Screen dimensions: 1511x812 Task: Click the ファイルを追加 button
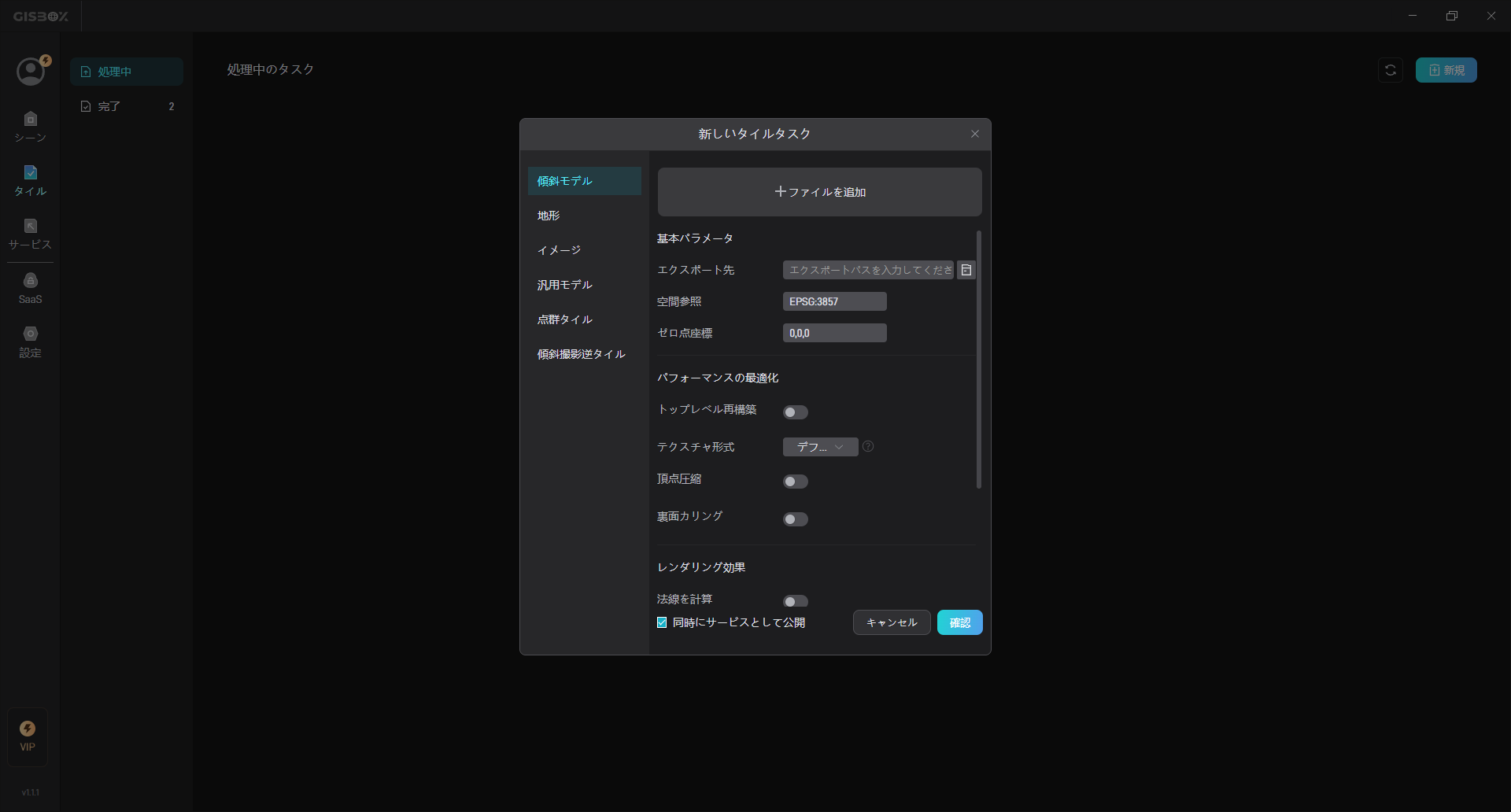click(819, 192)
